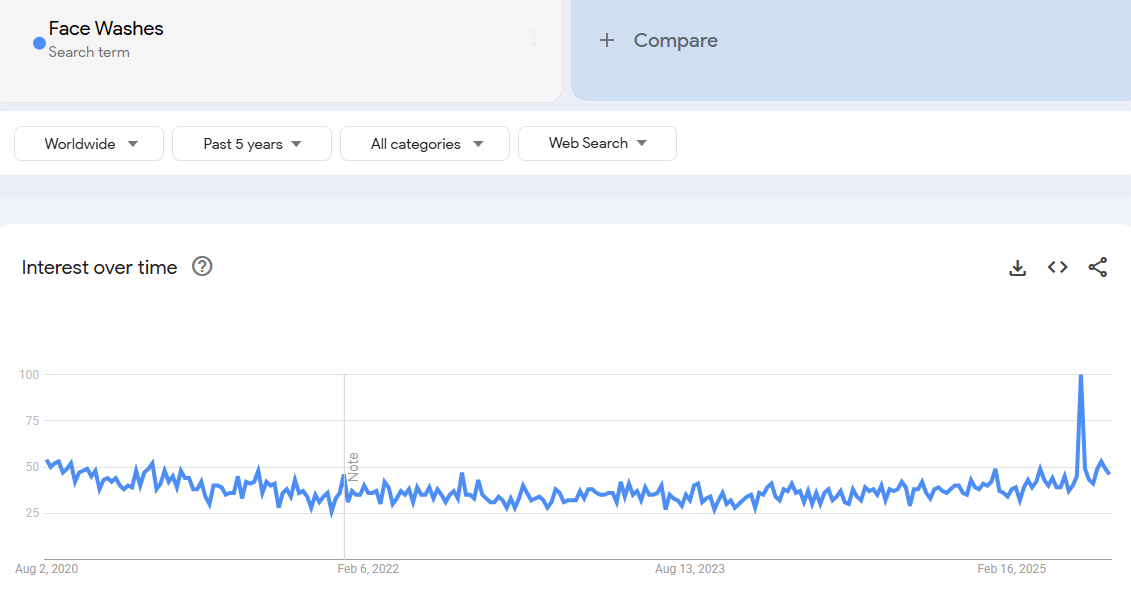The image size is (1131, 601).
Task: Open the embed code icon
Action: [1057, 267]
